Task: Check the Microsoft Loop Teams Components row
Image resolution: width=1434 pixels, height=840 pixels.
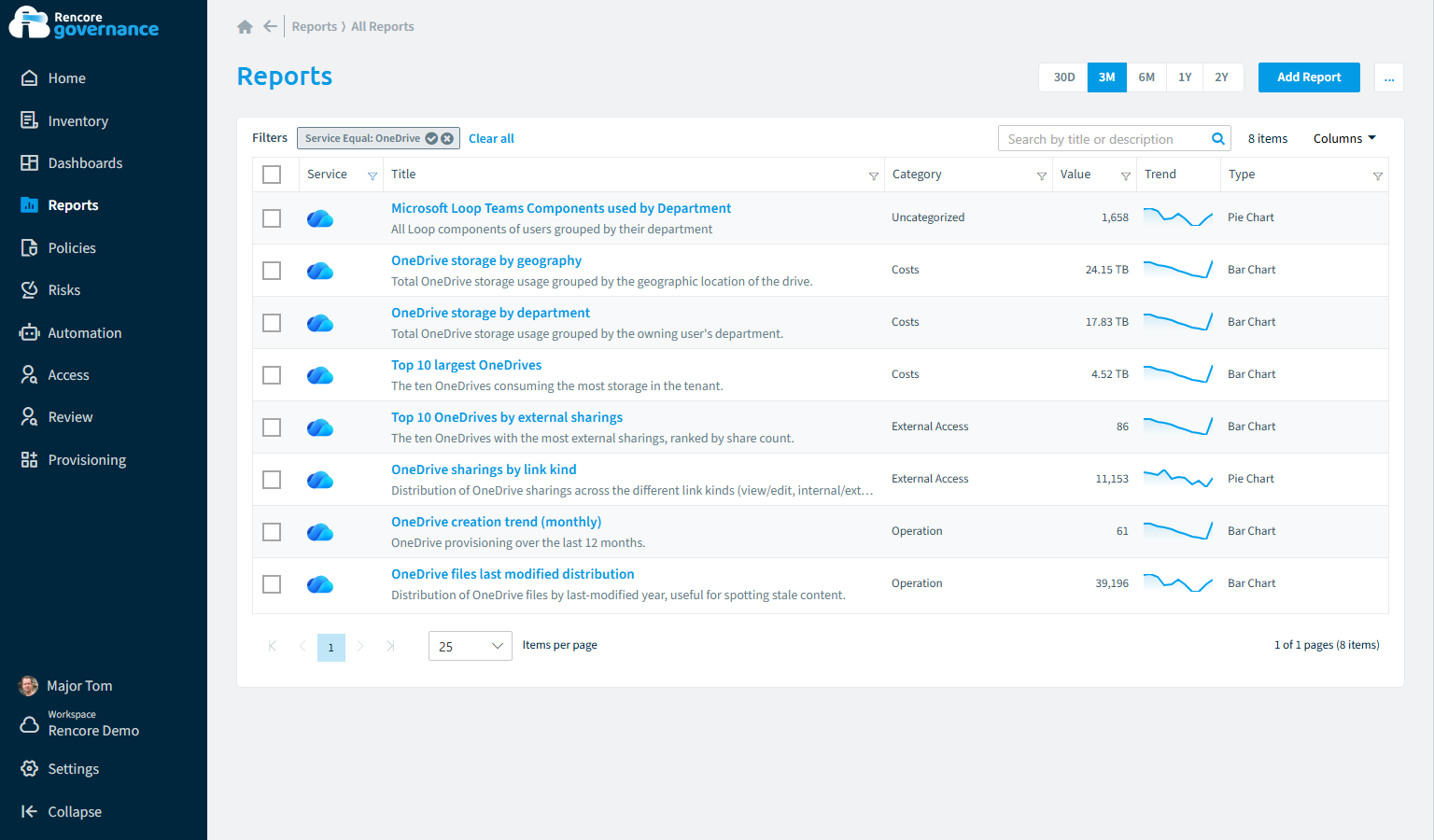Action: [x=272, y=218]
